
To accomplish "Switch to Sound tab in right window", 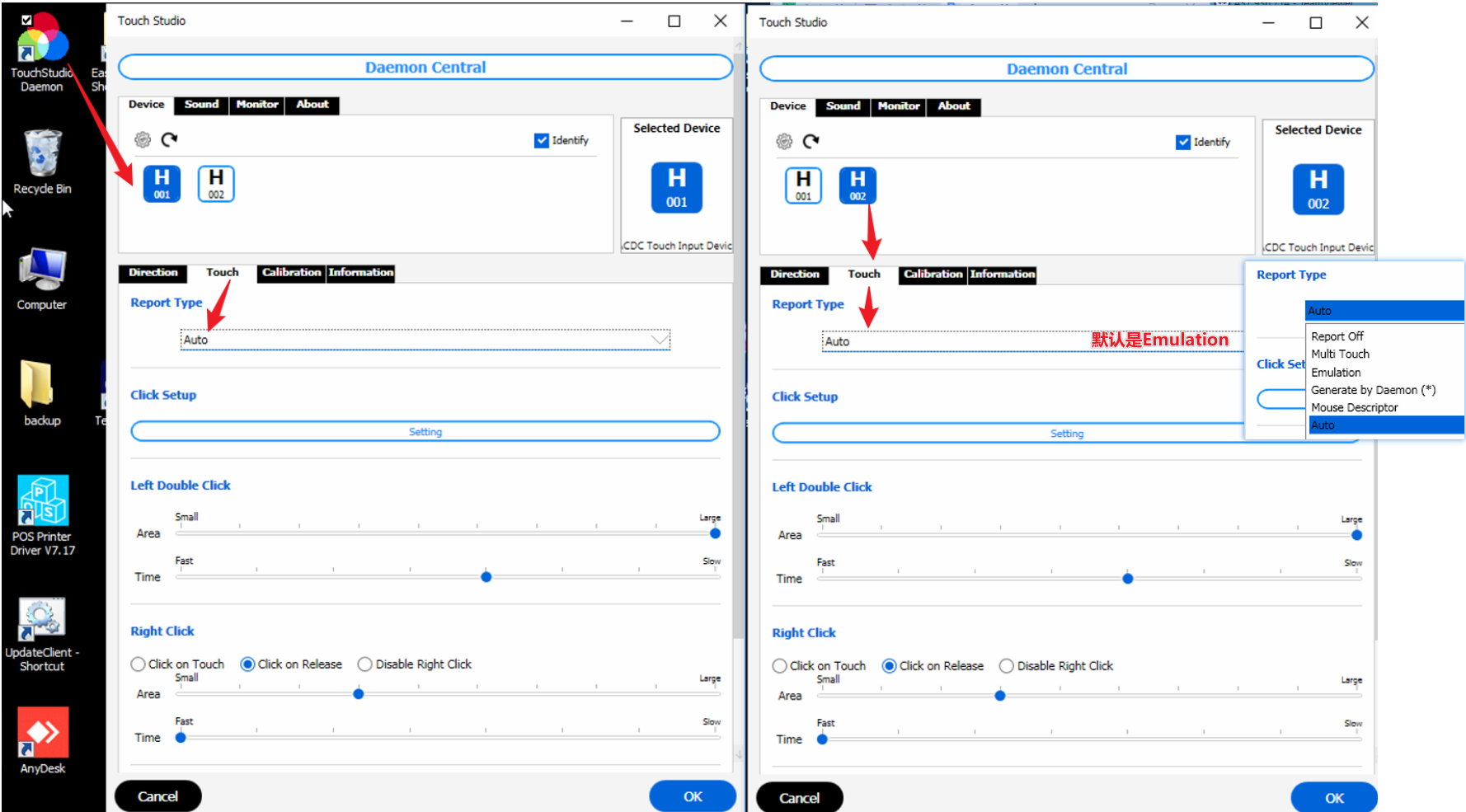I will pos(843,106).
